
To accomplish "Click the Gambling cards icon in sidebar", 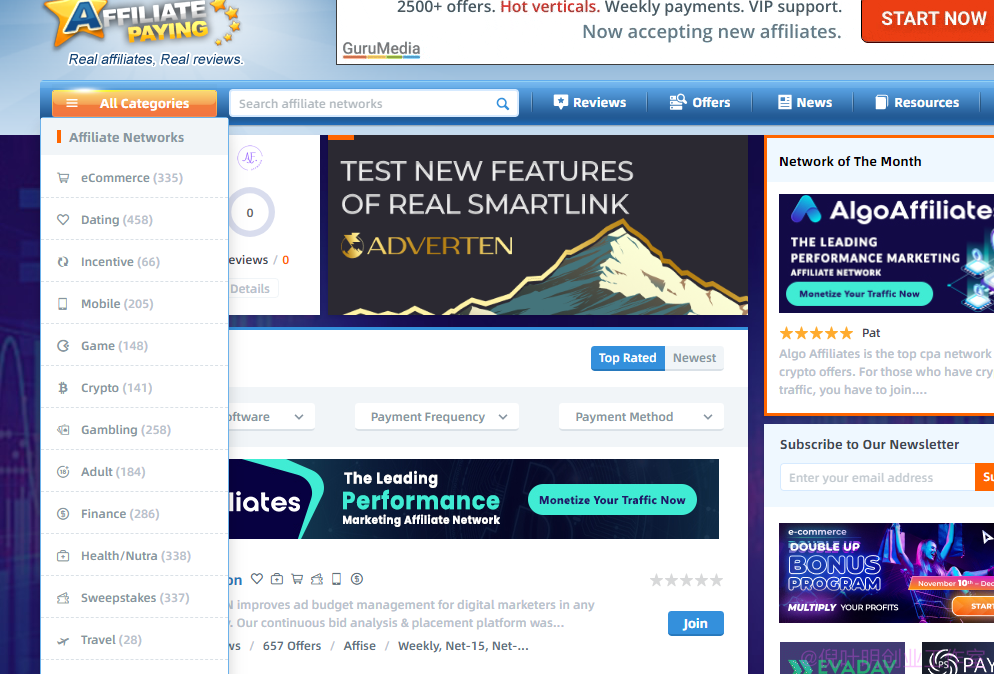I will (x=63, y=430).
